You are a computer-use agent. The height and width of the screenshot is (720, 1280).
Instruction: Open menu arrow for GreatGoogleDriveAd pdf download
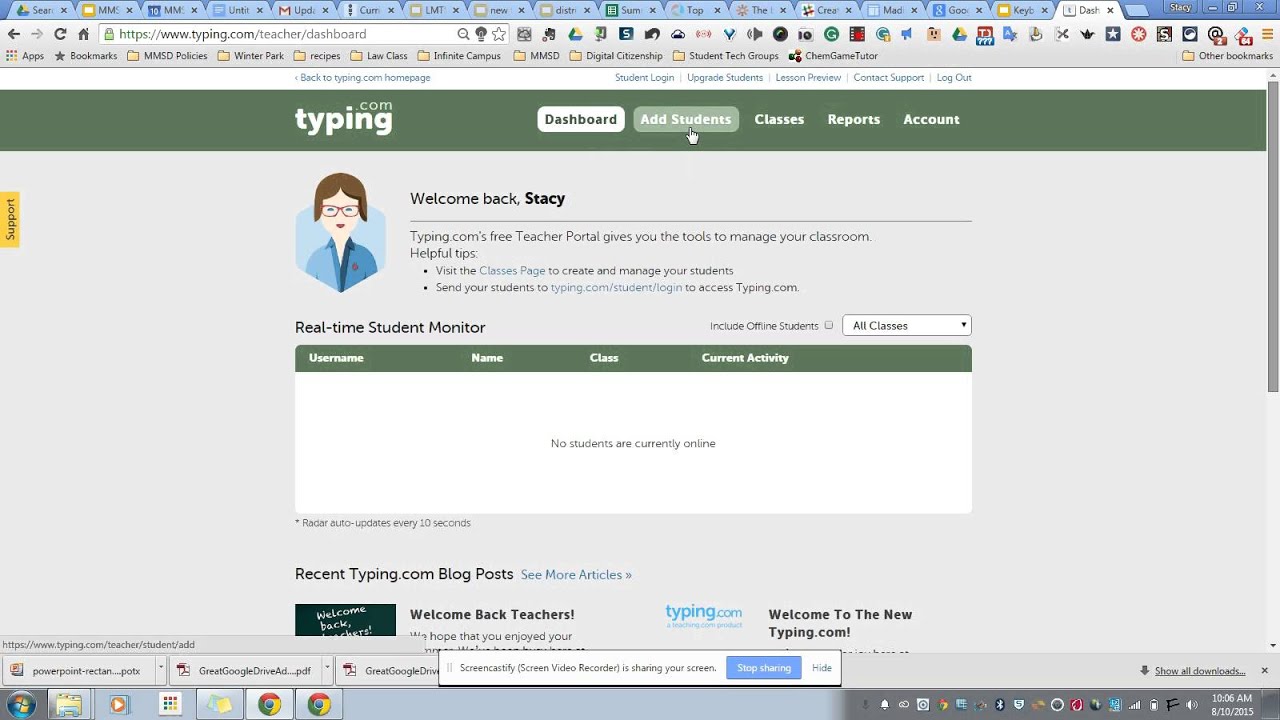[327, 670]
